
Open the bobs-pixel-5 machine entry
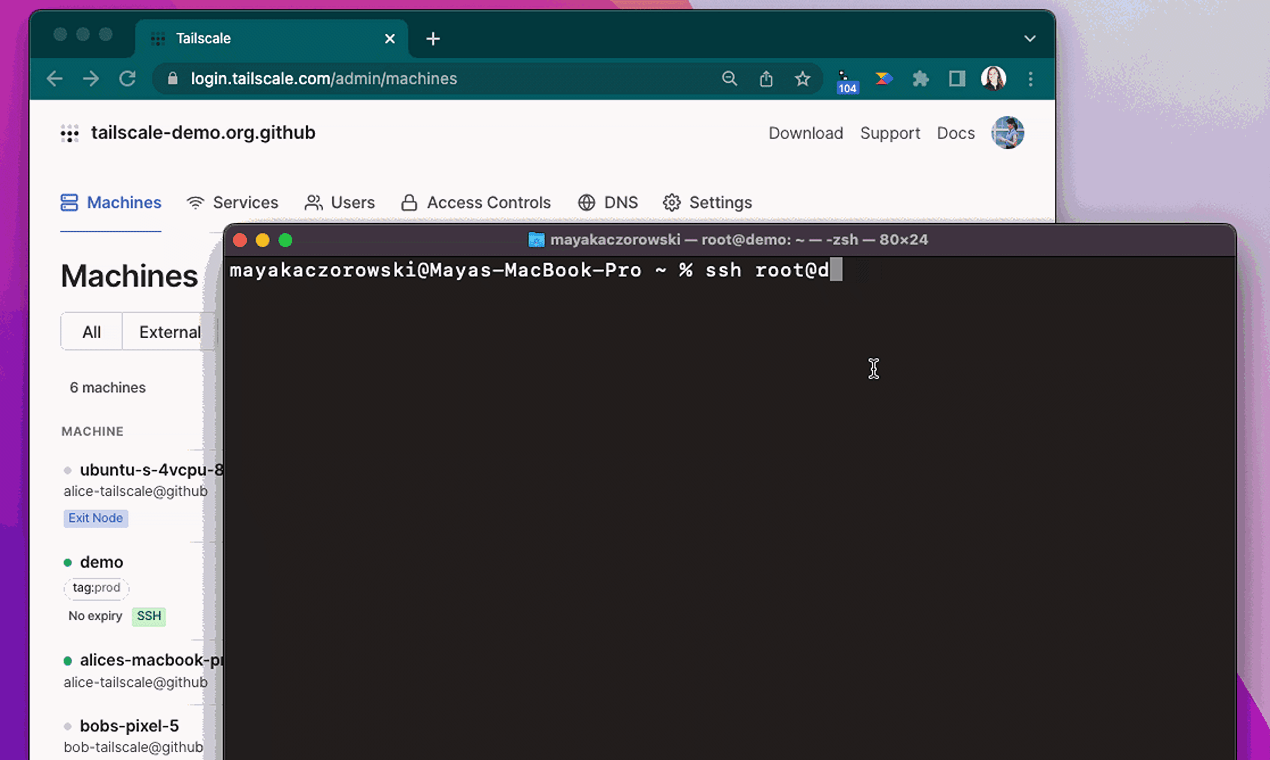pyautogui.click(x=129, y=726)
